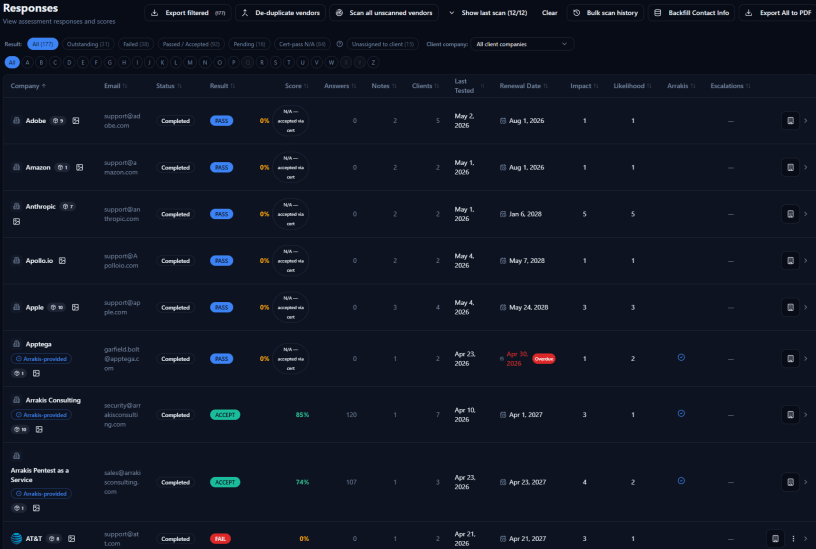Filter companies by letter M
This screenshot has width=816, height=549.
point(190,62)
